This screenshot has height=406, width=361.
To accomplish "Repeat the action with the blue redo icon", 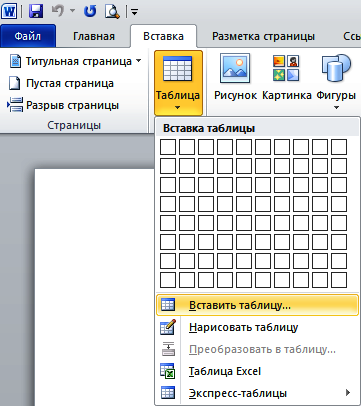I will [x=90, y=11].
